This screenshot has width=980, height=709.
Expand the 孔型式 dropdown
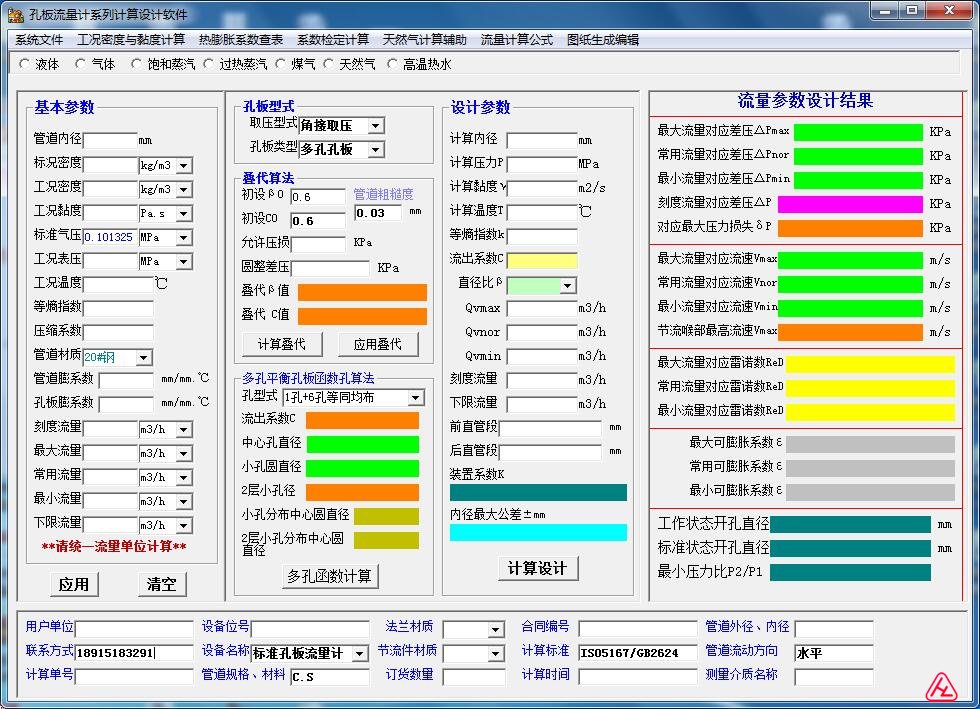click(416, 398)
